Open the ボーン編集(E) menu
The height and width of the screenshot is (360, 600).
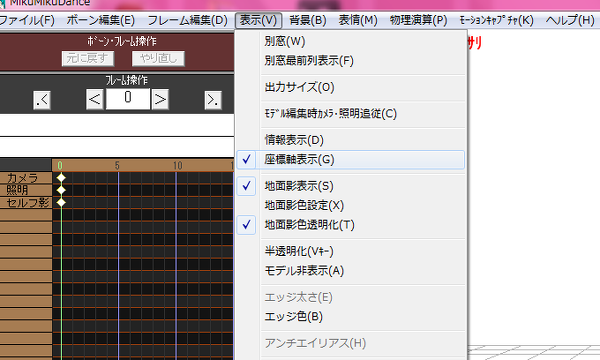point(101,20)
